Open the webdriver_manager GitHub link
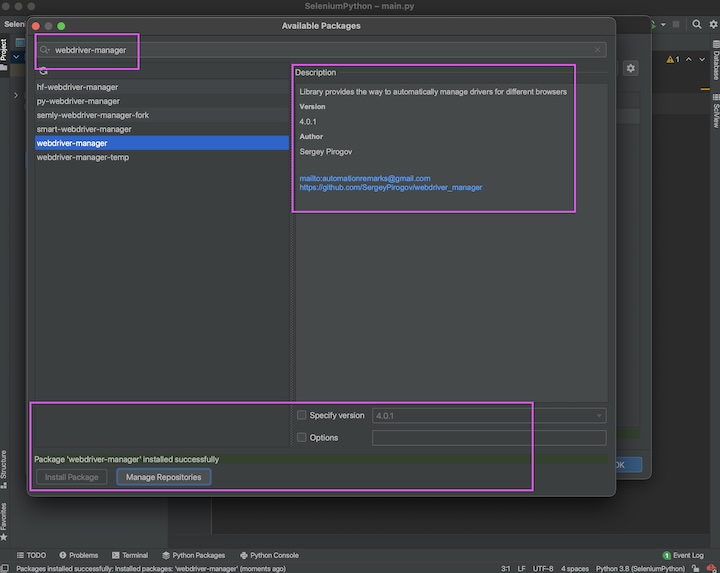This screenshot has height=573, width=720. coord(391,187)
